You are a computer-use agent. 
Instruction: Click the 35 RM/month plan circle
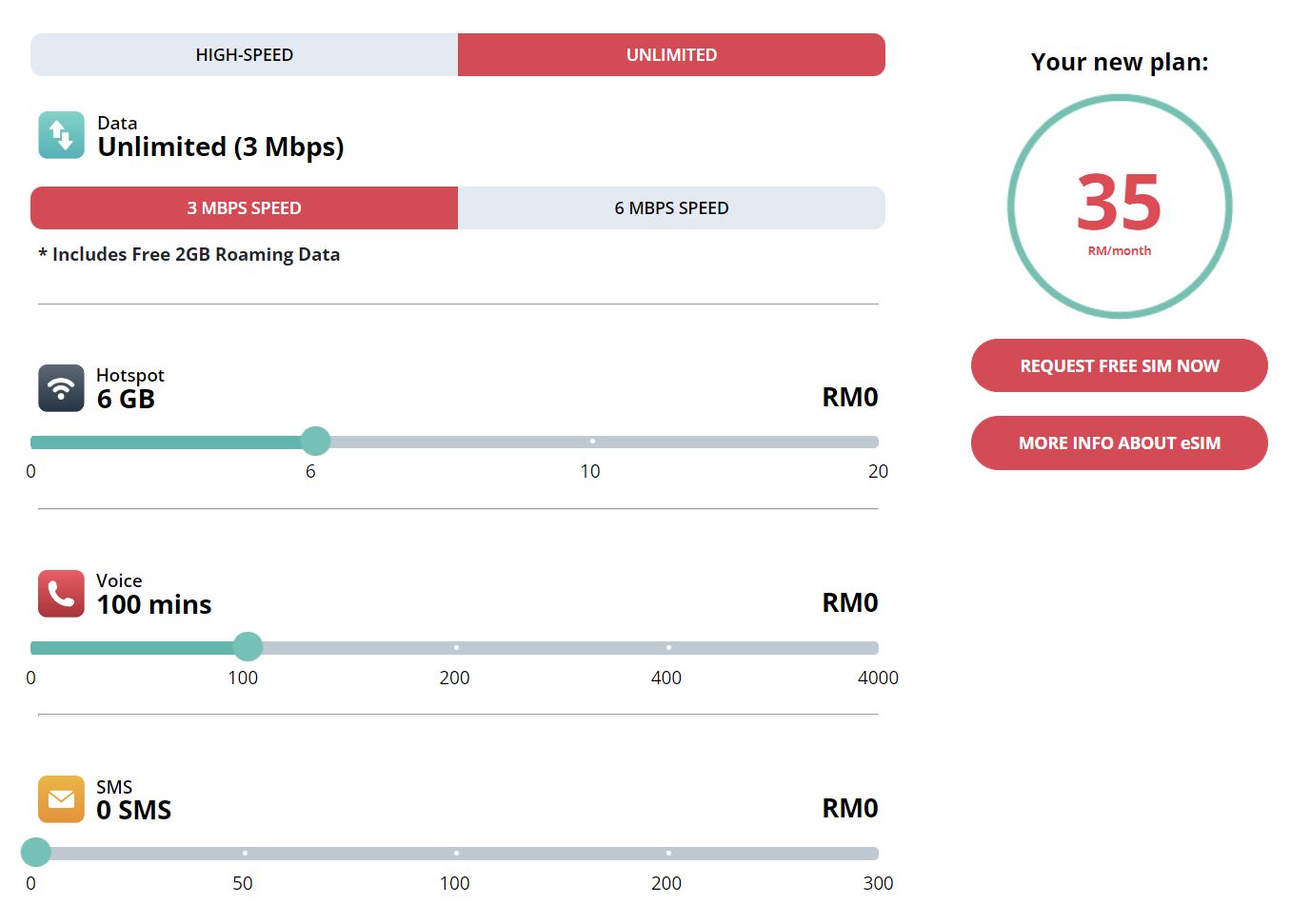1119,206
